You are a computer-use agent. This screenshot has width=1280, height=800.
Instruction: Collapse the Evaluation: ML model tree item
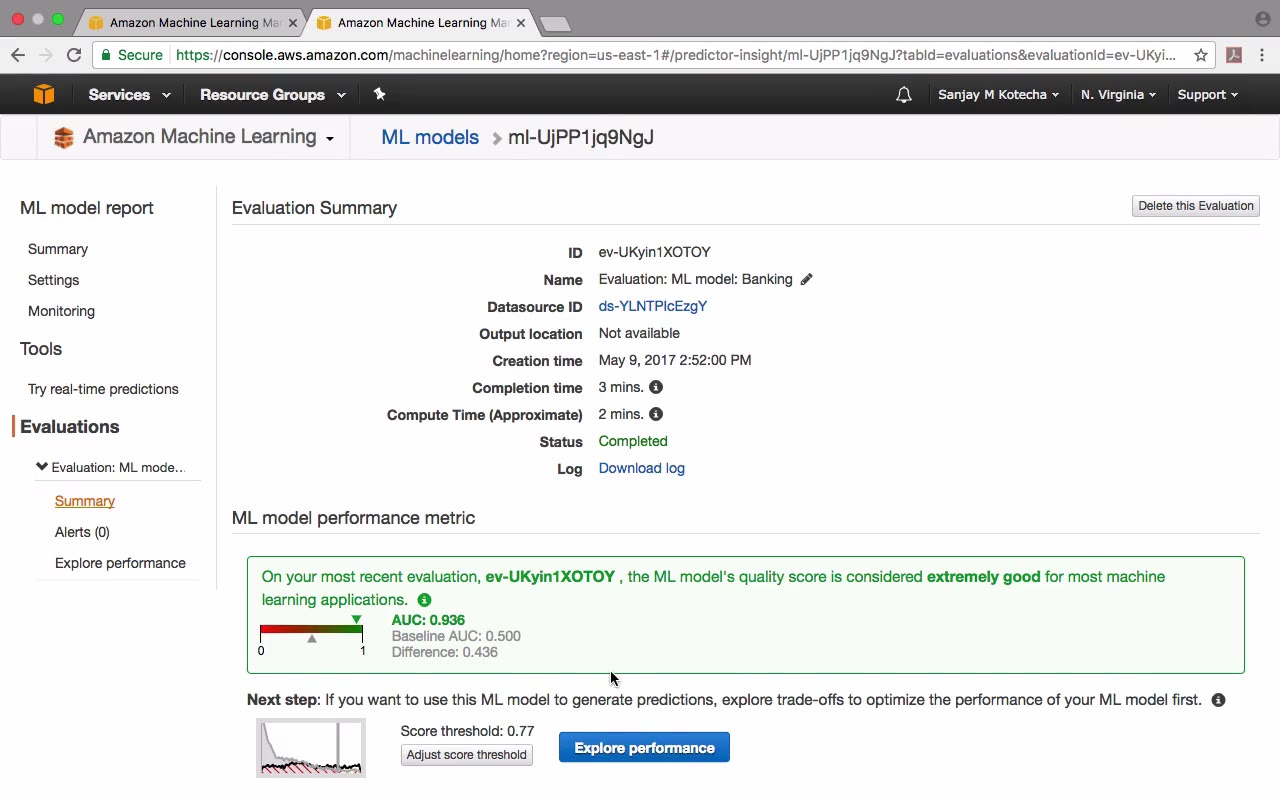(x=42, y=467)
